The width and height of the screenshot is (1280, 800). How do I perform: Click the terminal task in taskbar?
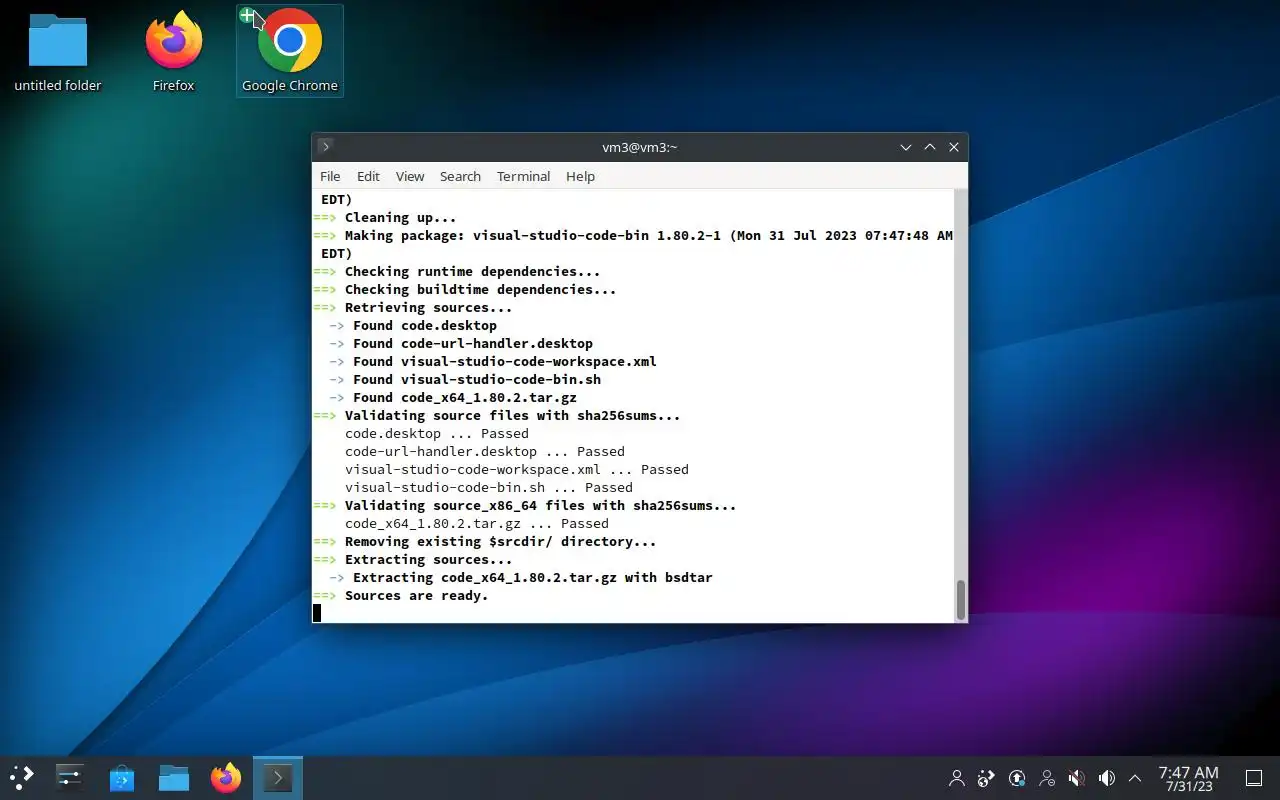click(x=278, y=777)
